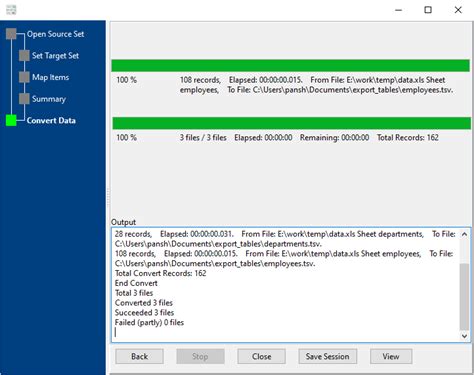Click the output log scrollbar thumb
Viewport: 474px width, 375px height.
click(464, 296)
